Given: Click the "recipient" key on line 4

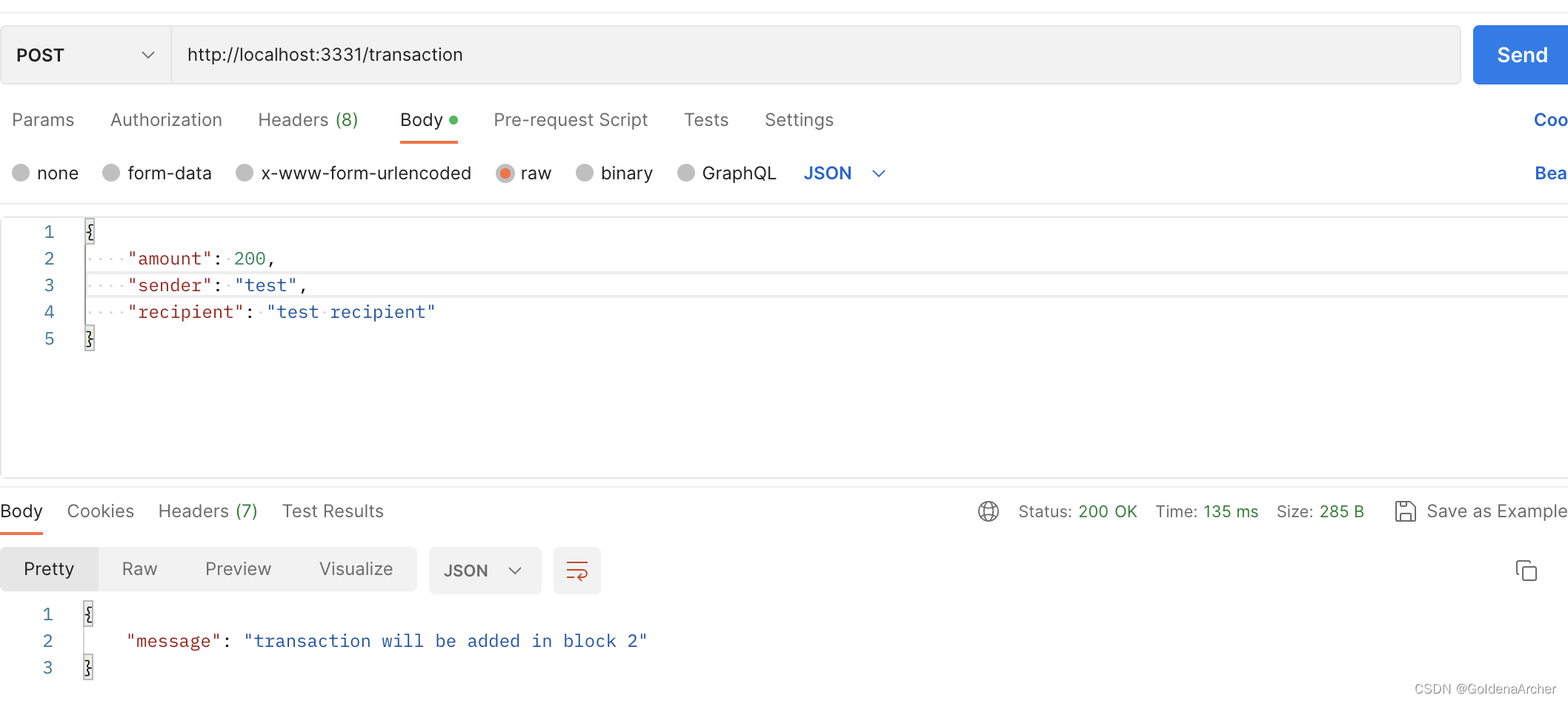Looking at the screenshot, I should click(x=186, y=312).
